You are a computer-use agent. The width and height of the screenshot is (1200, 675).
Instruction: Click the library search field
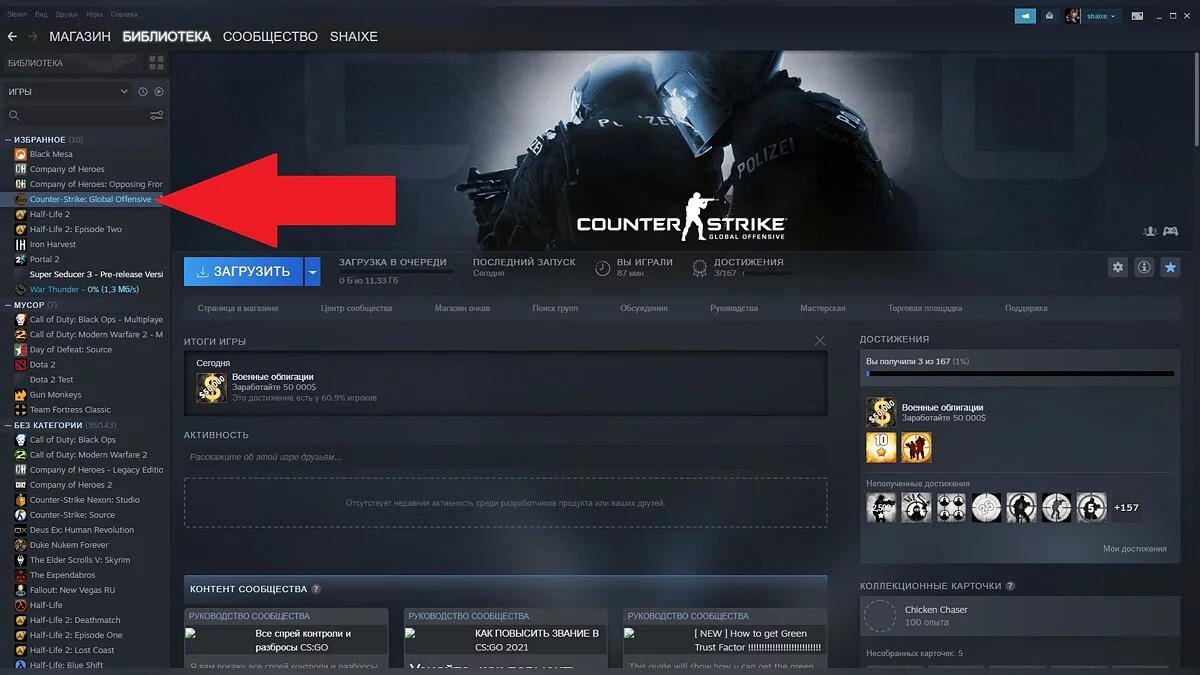pos(75,116)
